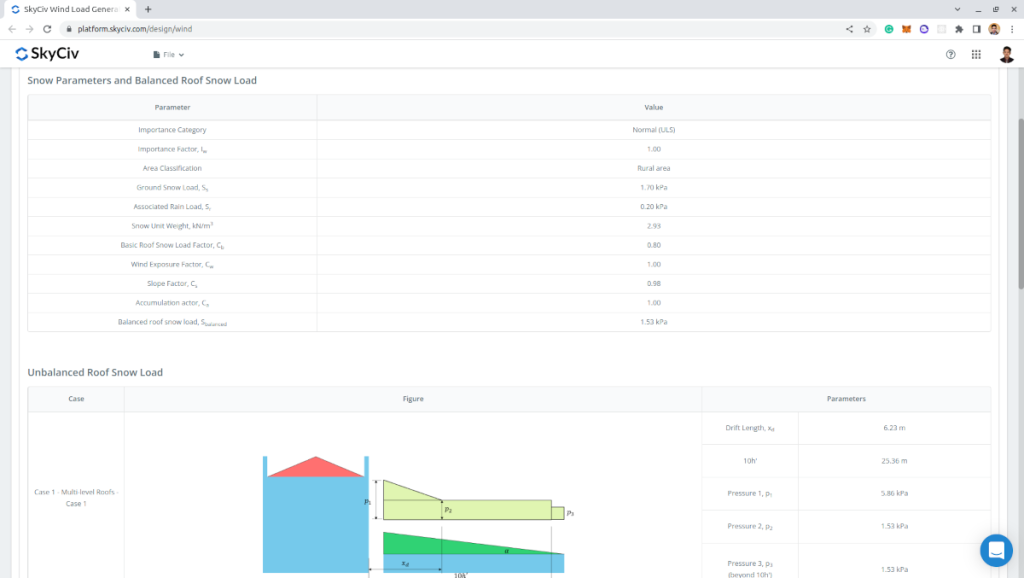Open the browser extensions puzzle icon
Viewport: 1024px width, 578px height.
(x=960, y=29)
